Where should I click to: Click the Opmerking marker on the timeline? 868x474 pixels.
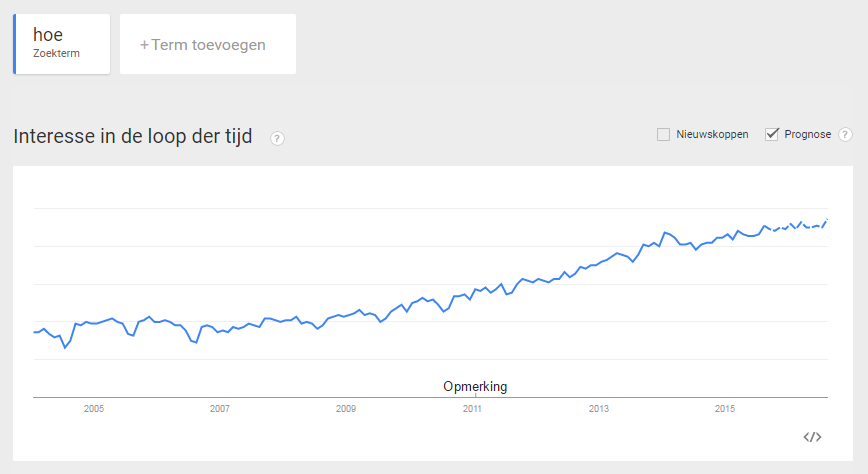(475, 387)
